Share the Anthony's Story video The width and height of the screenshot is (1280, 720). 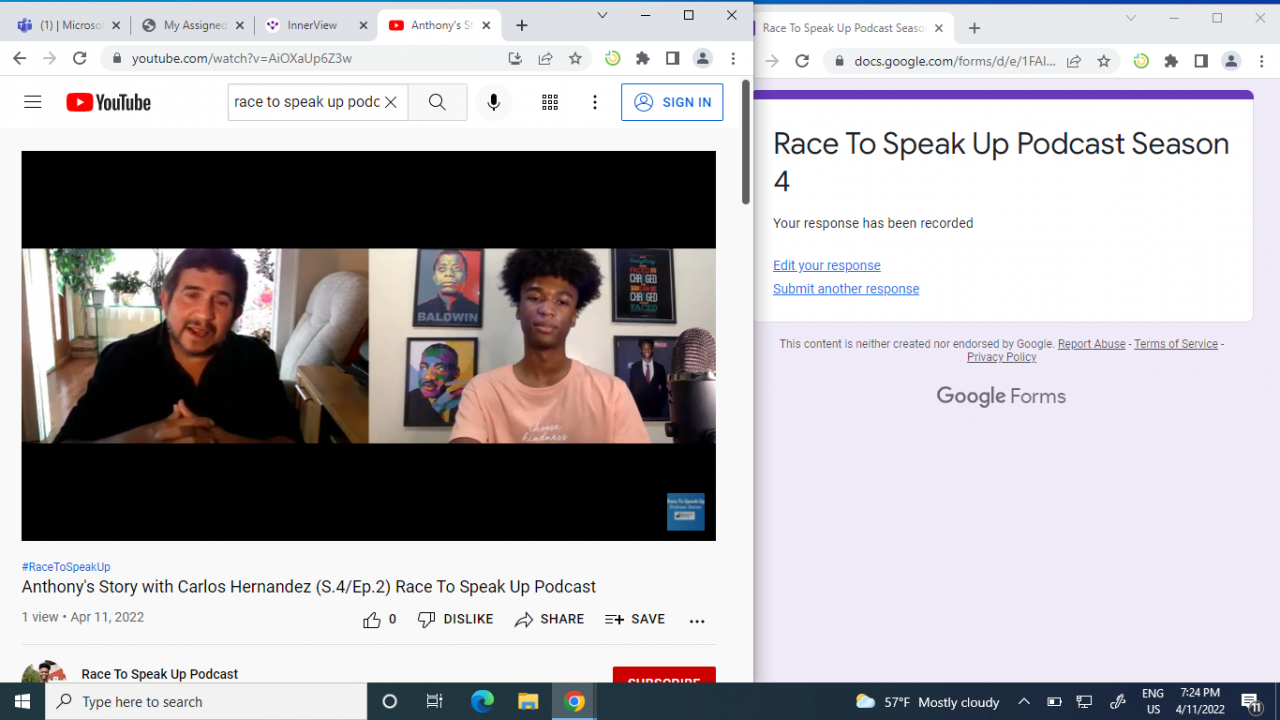pyautogui.click(x=549, y=620)
